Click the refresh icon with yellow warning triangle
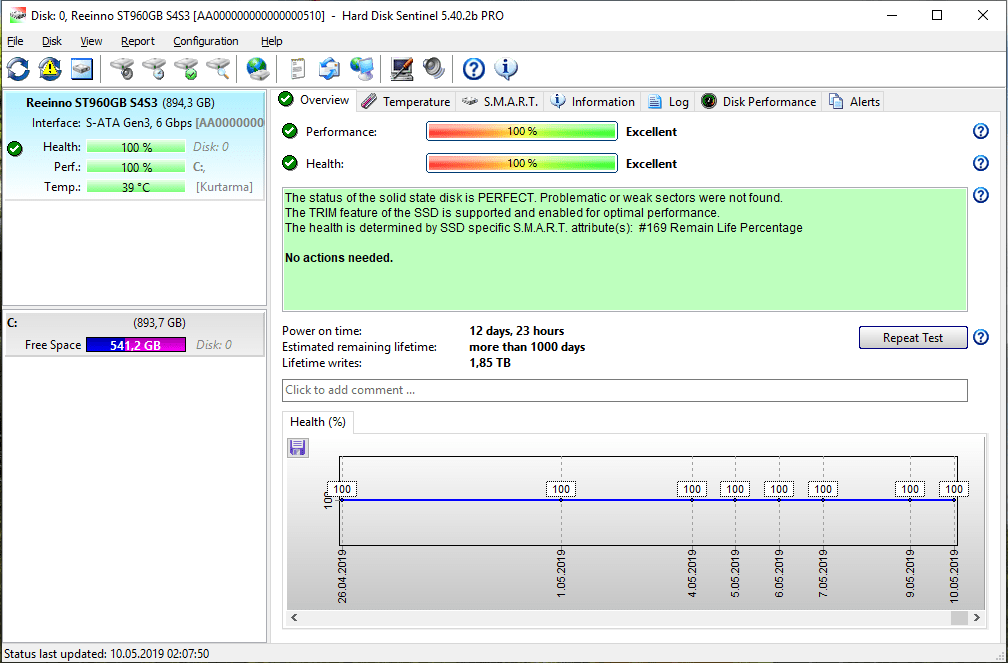Viewport: 1008px width, 663px height. (50, 68)
